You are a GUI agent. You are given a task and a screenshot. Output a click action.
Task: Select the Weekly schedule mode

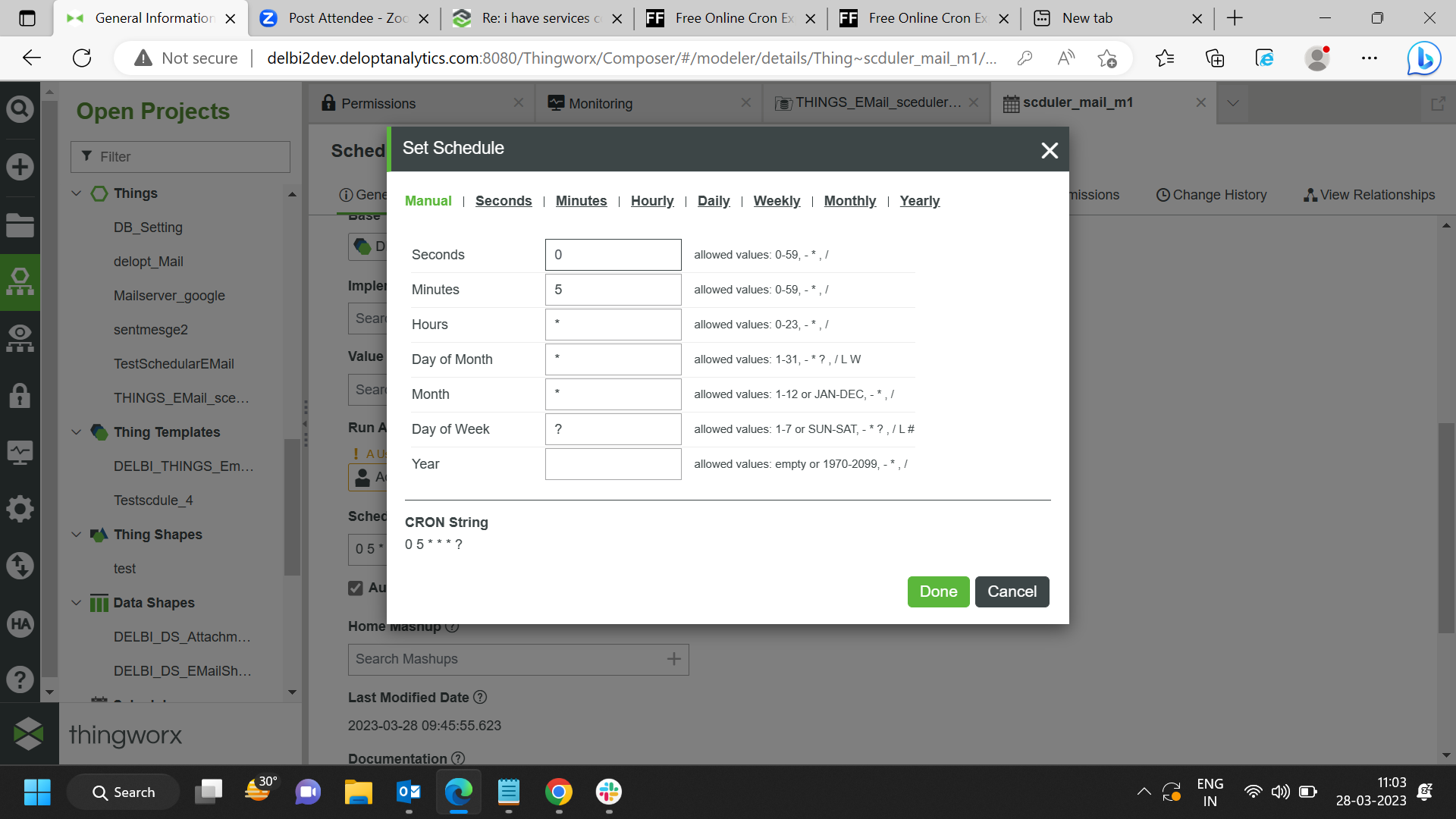pos(777,201)
